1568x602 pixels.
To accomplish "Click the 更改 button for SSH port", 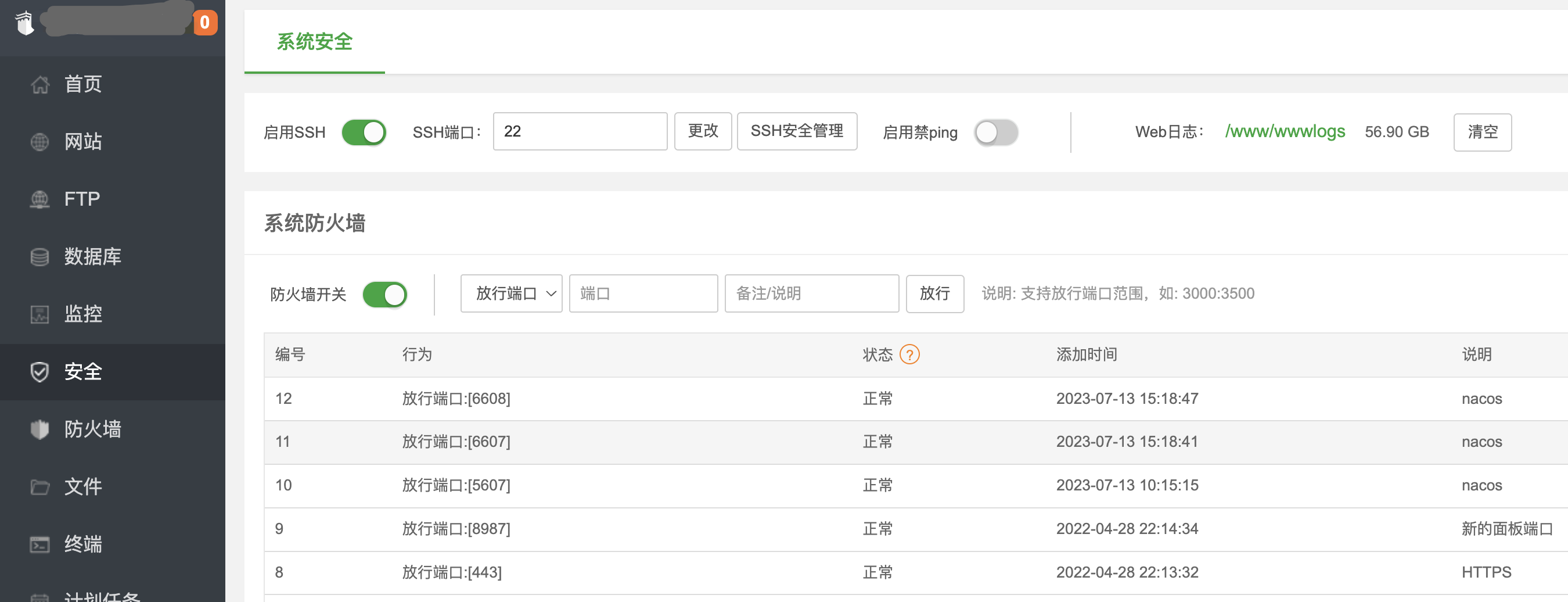I will pos(703,131).
